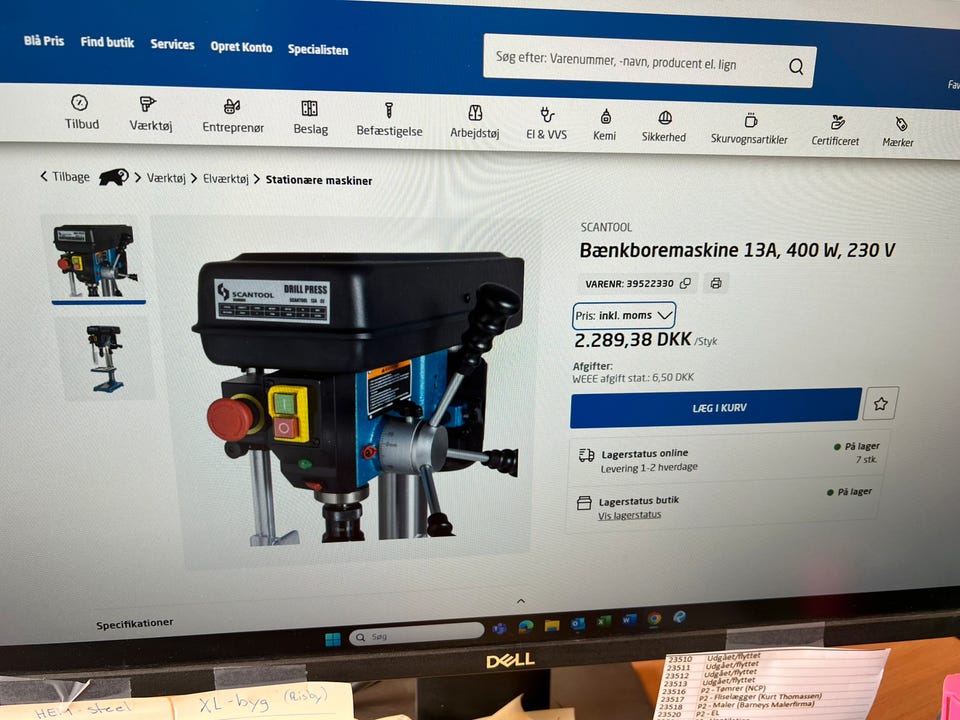Screen dimensions: 960x720
Task: Open Opret Konto menu item
Action: click(241, 47)
